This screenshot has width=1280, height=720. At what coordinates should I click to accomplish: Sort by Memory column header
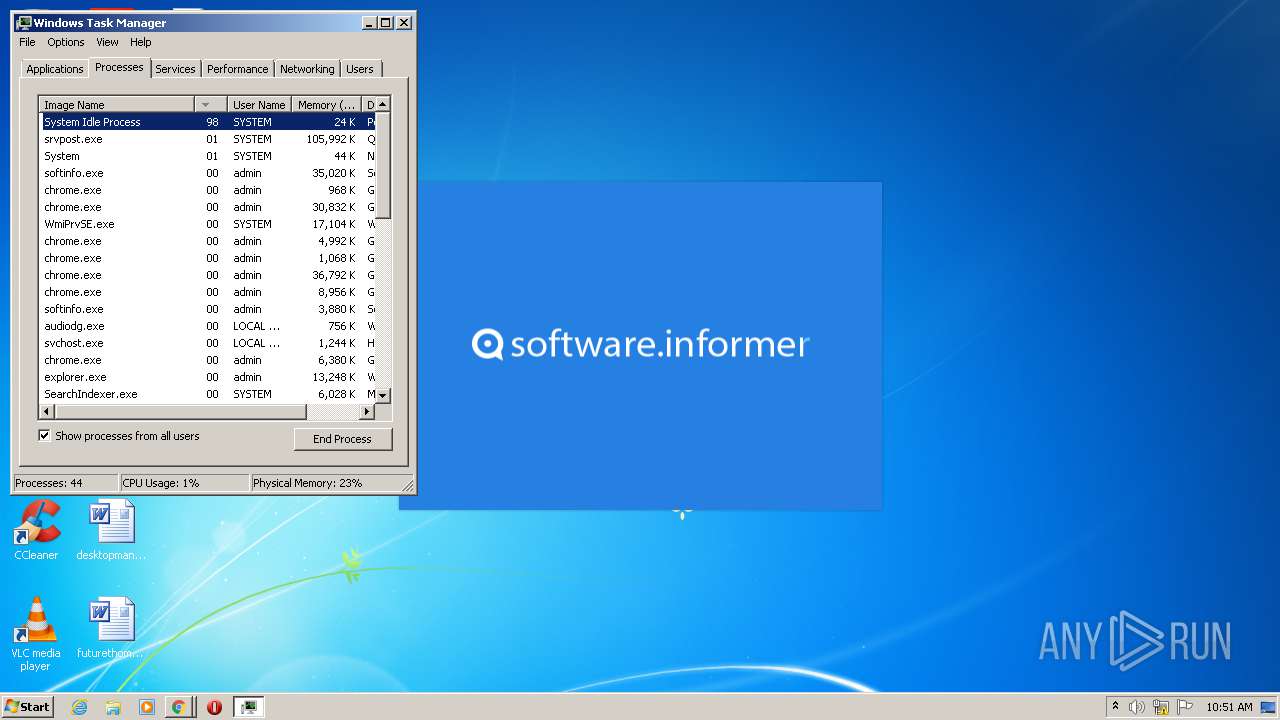tap(327, 105)
